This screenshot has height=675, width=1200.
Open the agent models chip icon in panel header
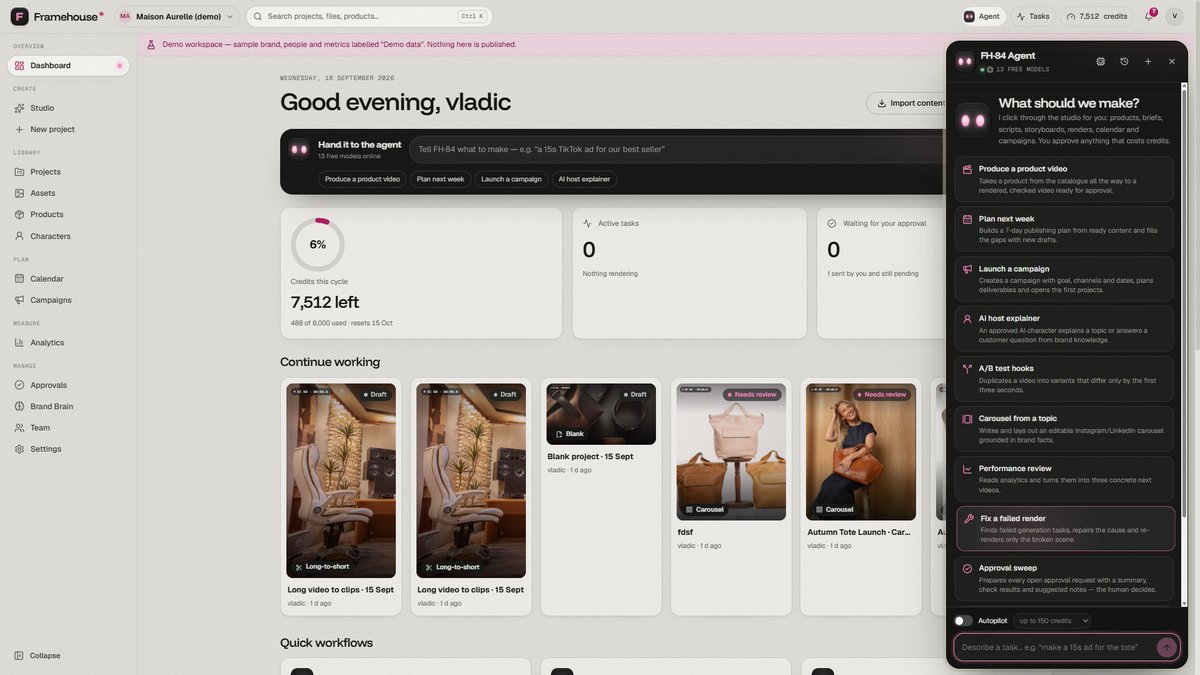tap(1100, 61)
